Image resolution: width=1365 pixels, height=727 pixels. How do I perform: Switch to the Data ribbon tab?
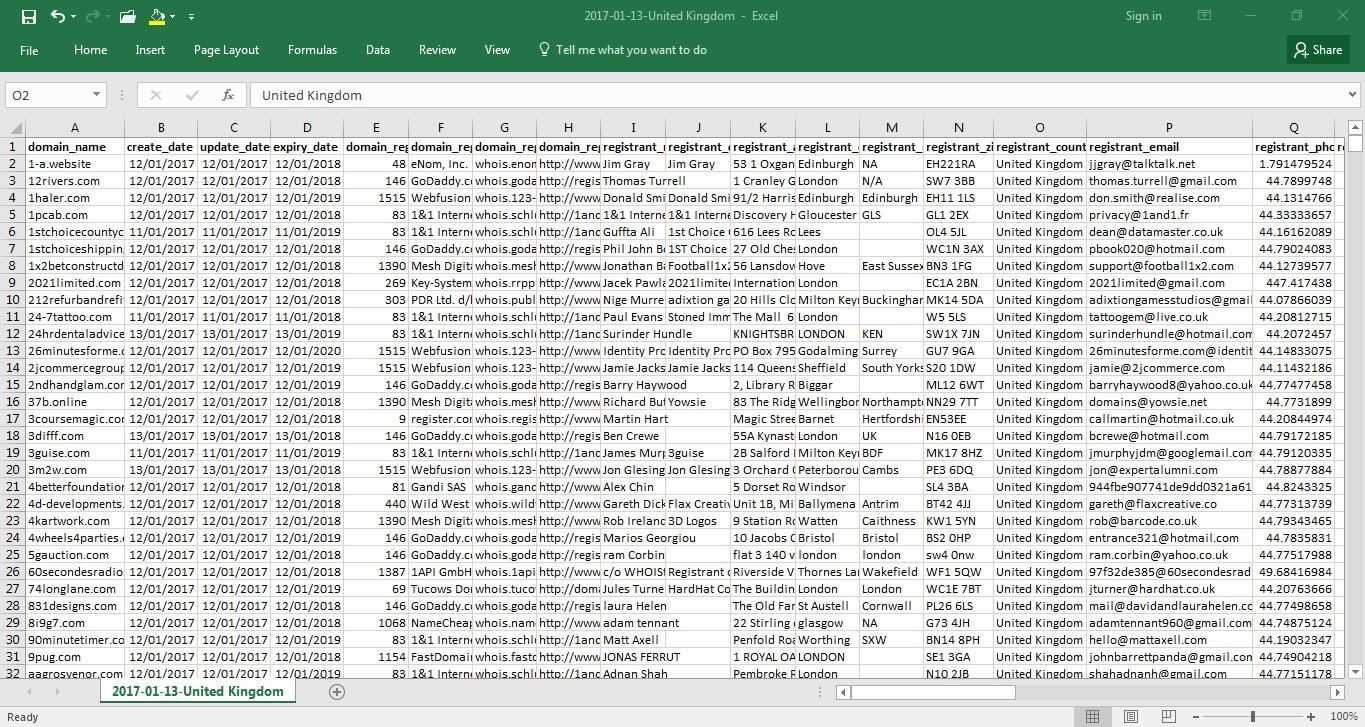click(x=378, y=50)
